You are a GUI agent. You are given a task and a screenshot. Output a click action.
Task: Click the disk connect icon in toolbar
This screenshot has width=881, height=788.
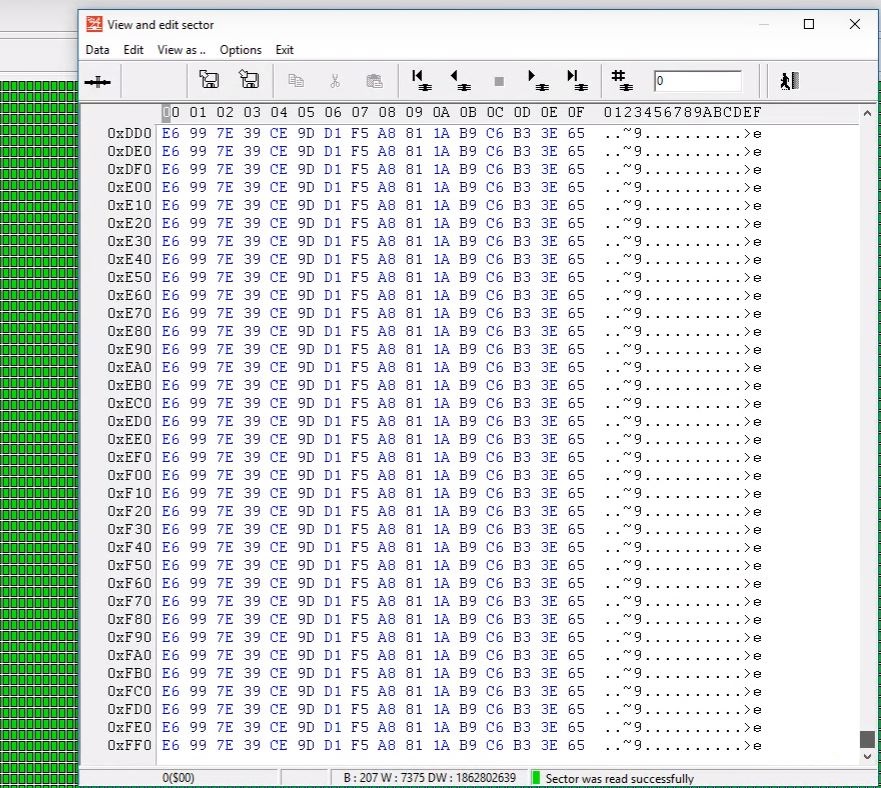pyautogui.click(x=98, y=82)
